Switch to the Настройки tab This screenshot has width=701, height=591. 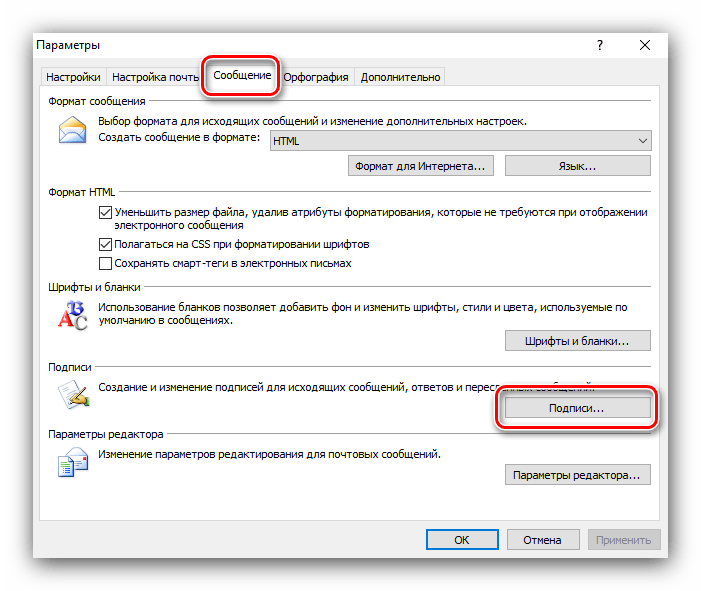72,77
